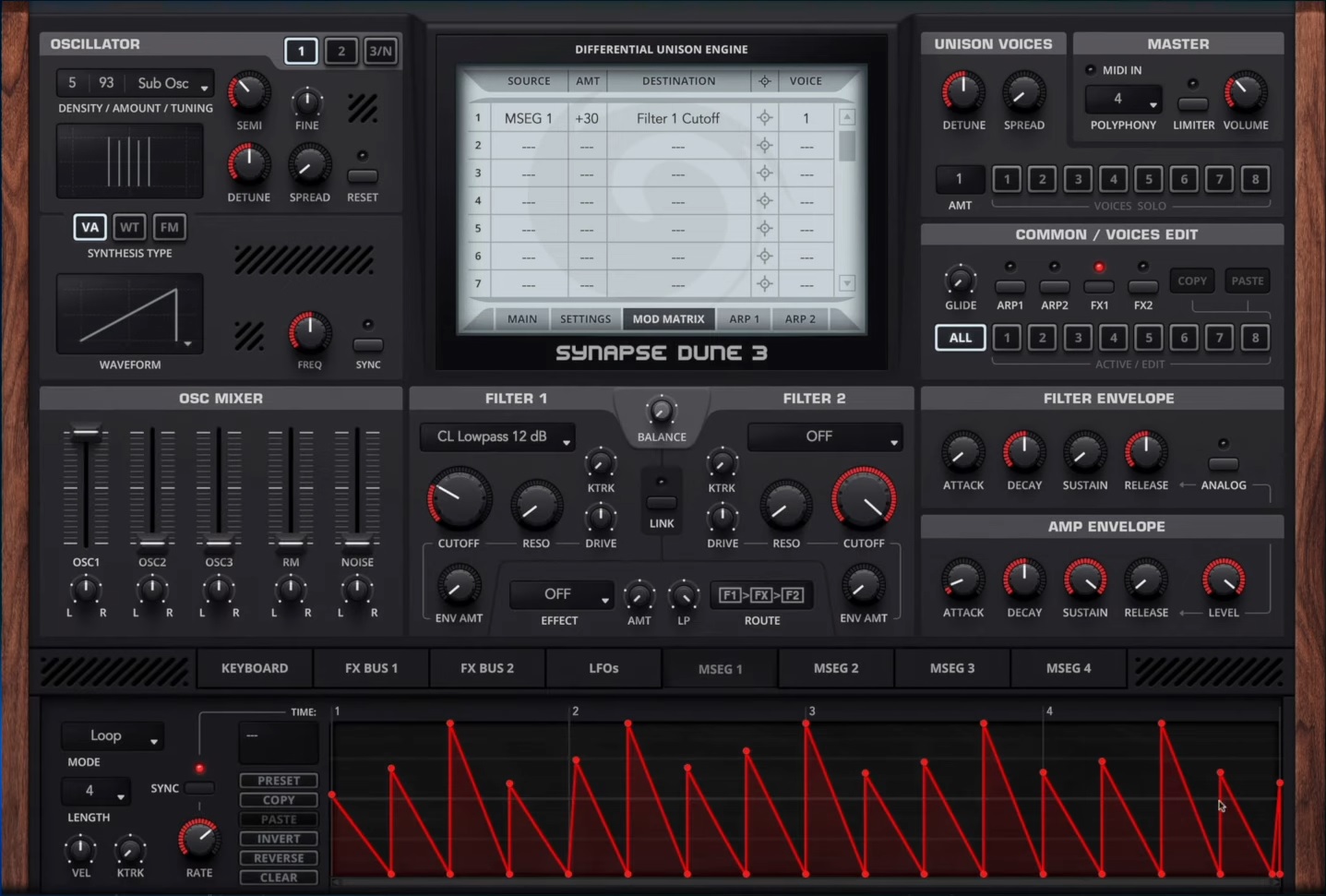Open the Filter 1 type dropdown

pos(497,436)
